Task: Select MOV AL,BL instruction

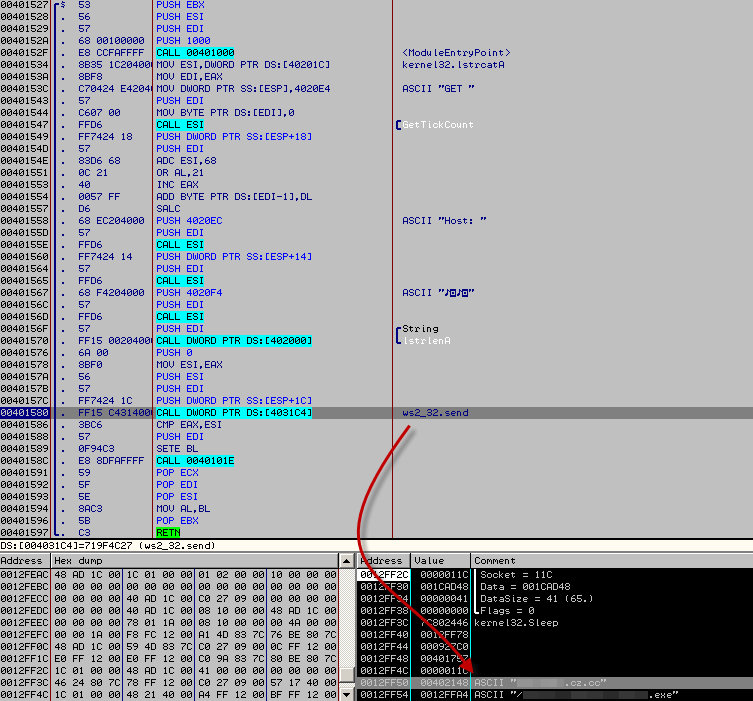Action: 183,509
